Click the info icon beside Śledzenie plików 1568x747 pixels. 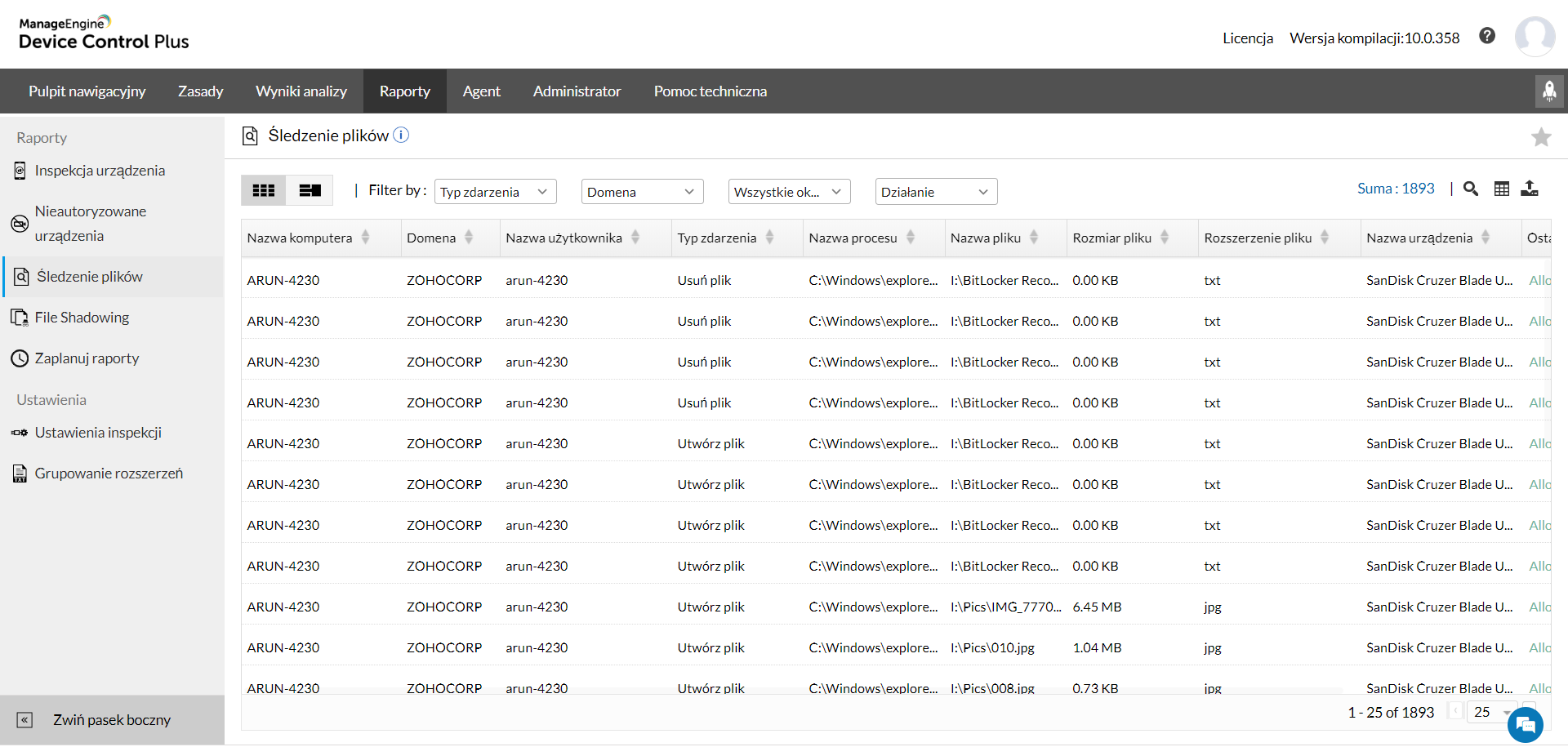(x=401, y=136)
